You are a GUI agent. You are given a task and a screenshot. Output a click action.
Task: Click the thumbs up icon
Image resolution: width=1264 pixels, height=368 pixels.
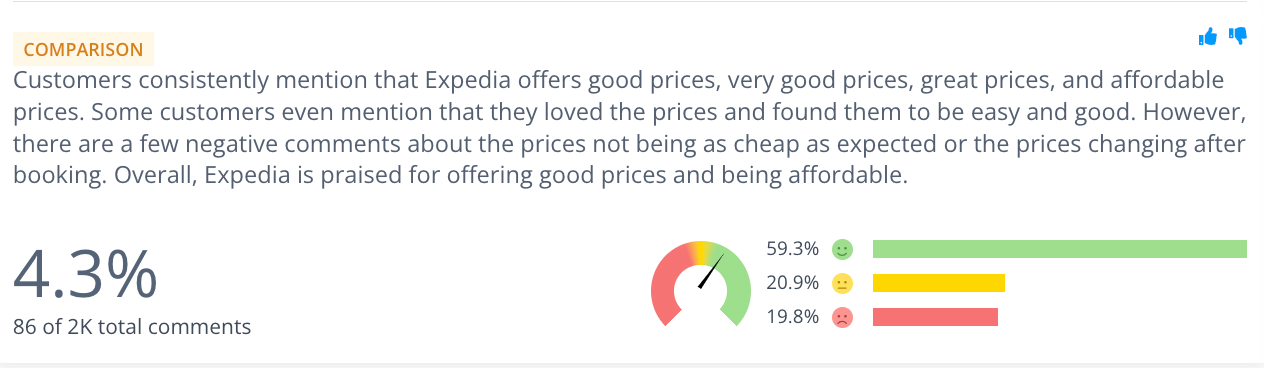(x=1207, y=37)
